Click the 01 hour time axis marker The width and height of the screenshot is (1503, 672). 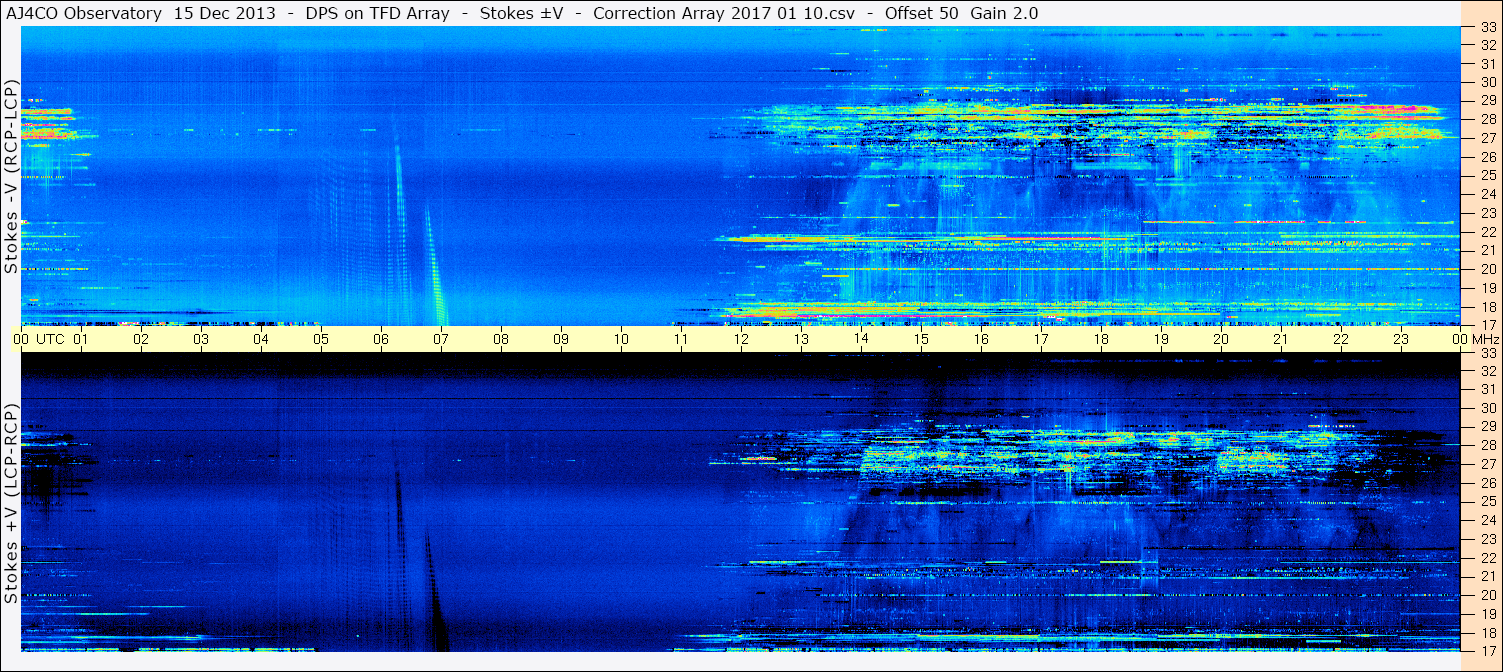coord(81,339)
